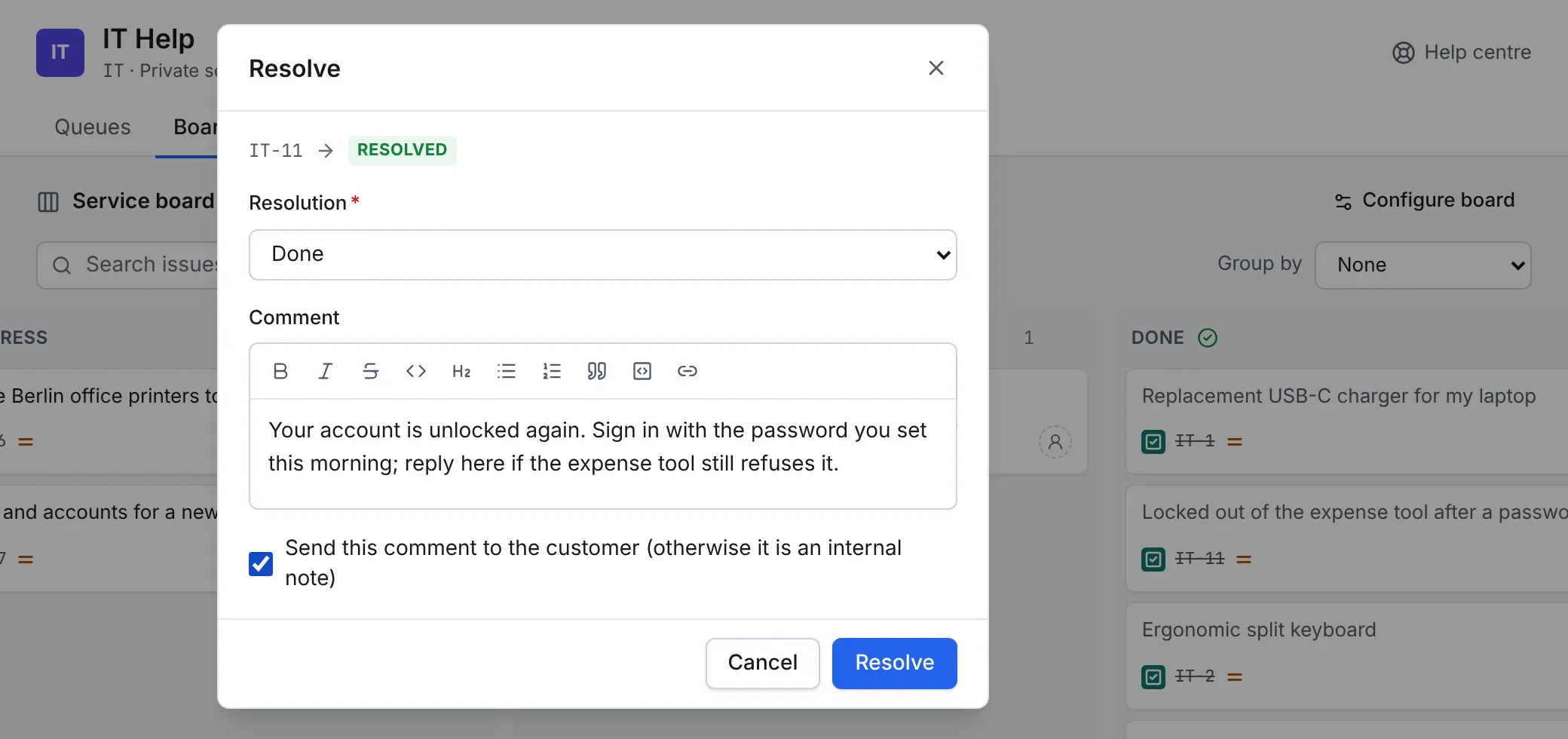Image resolution: width=1568 pixels, height=739 pixels.
Task: Click the search magnifier icon
Action: (x=62, y=265)
